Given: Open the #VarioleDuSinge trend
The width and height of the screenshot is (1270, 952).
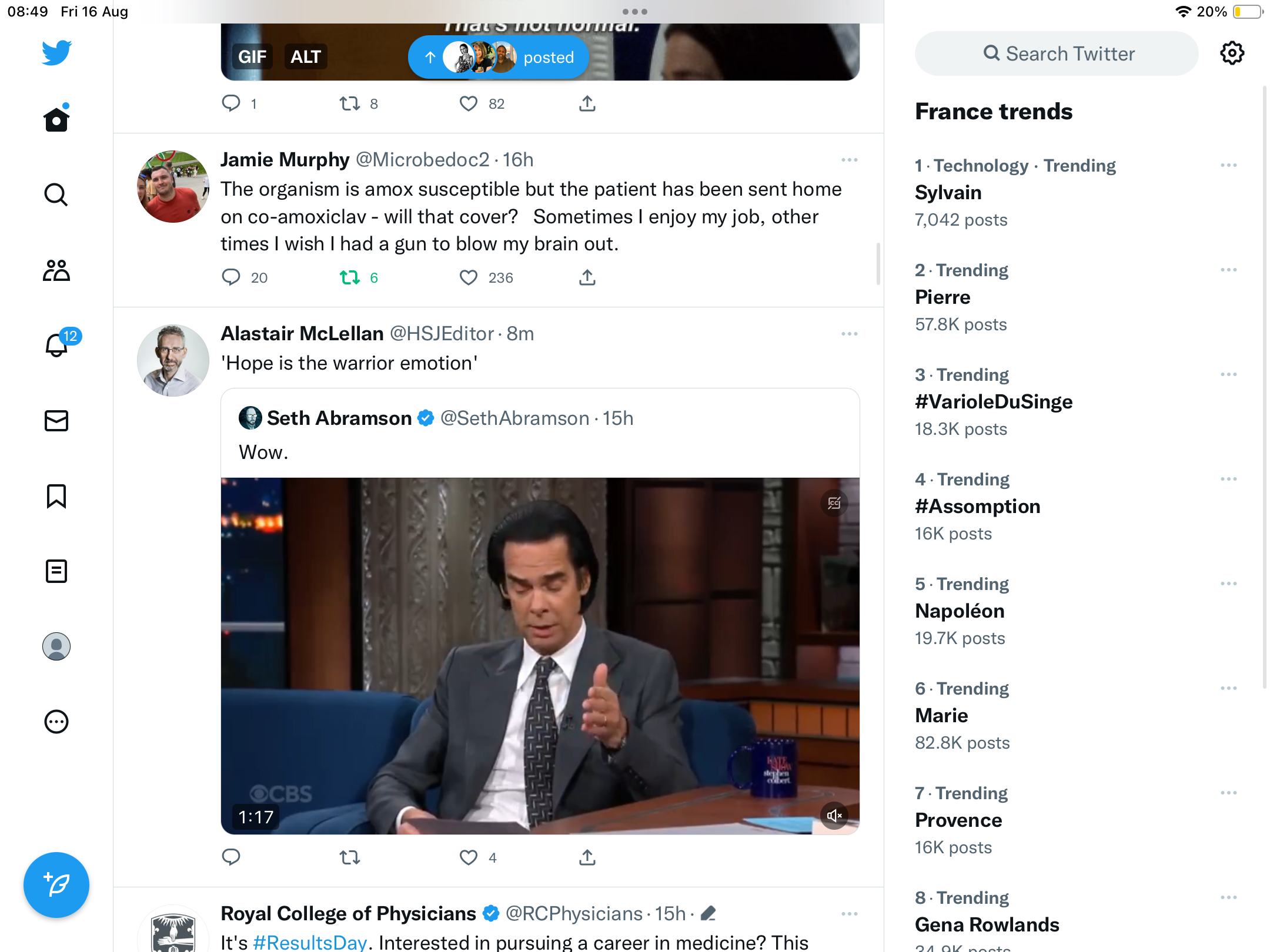Looking at the screenshot, I should click(x=994, y=402).
